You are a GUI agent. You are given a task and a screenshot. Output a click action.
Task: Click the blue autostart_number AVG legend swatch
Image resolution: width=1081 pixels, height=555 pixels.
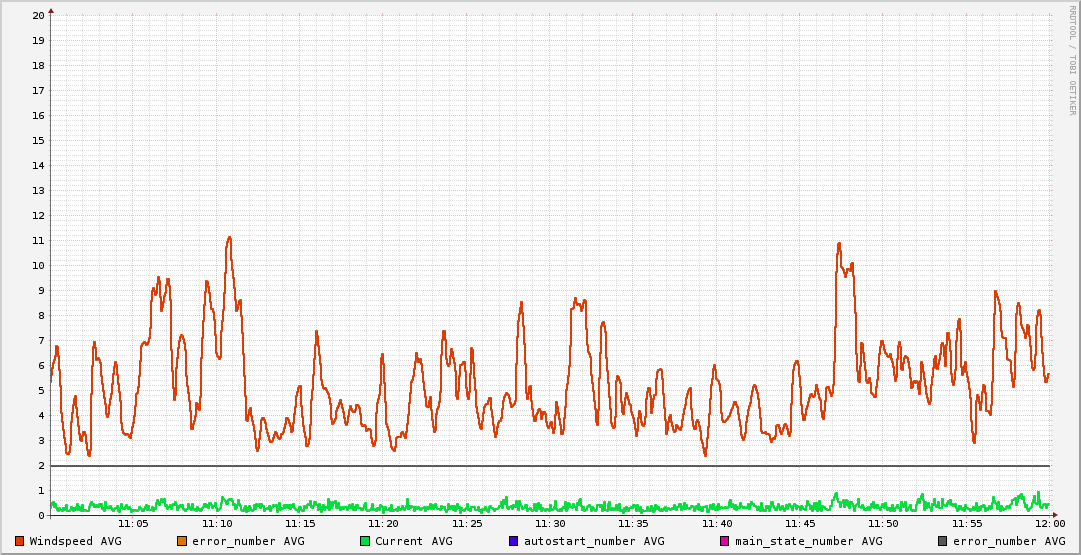point(513,542)
